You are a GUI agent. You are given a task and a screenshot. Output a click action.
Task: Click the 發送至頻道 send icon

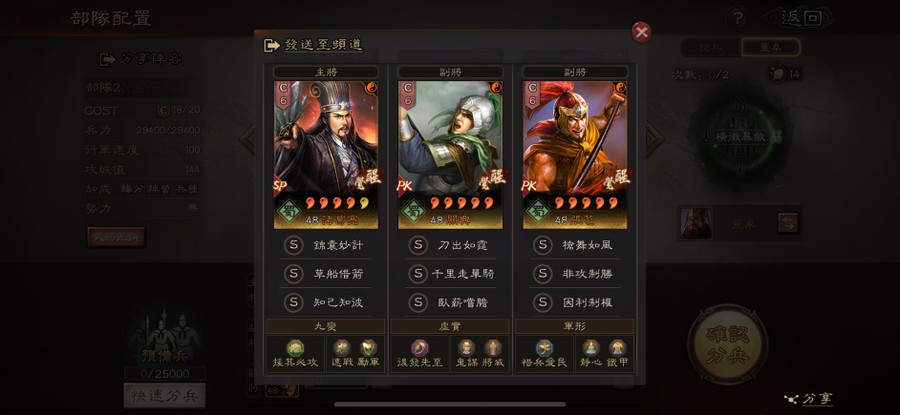(x=271, y=45)
